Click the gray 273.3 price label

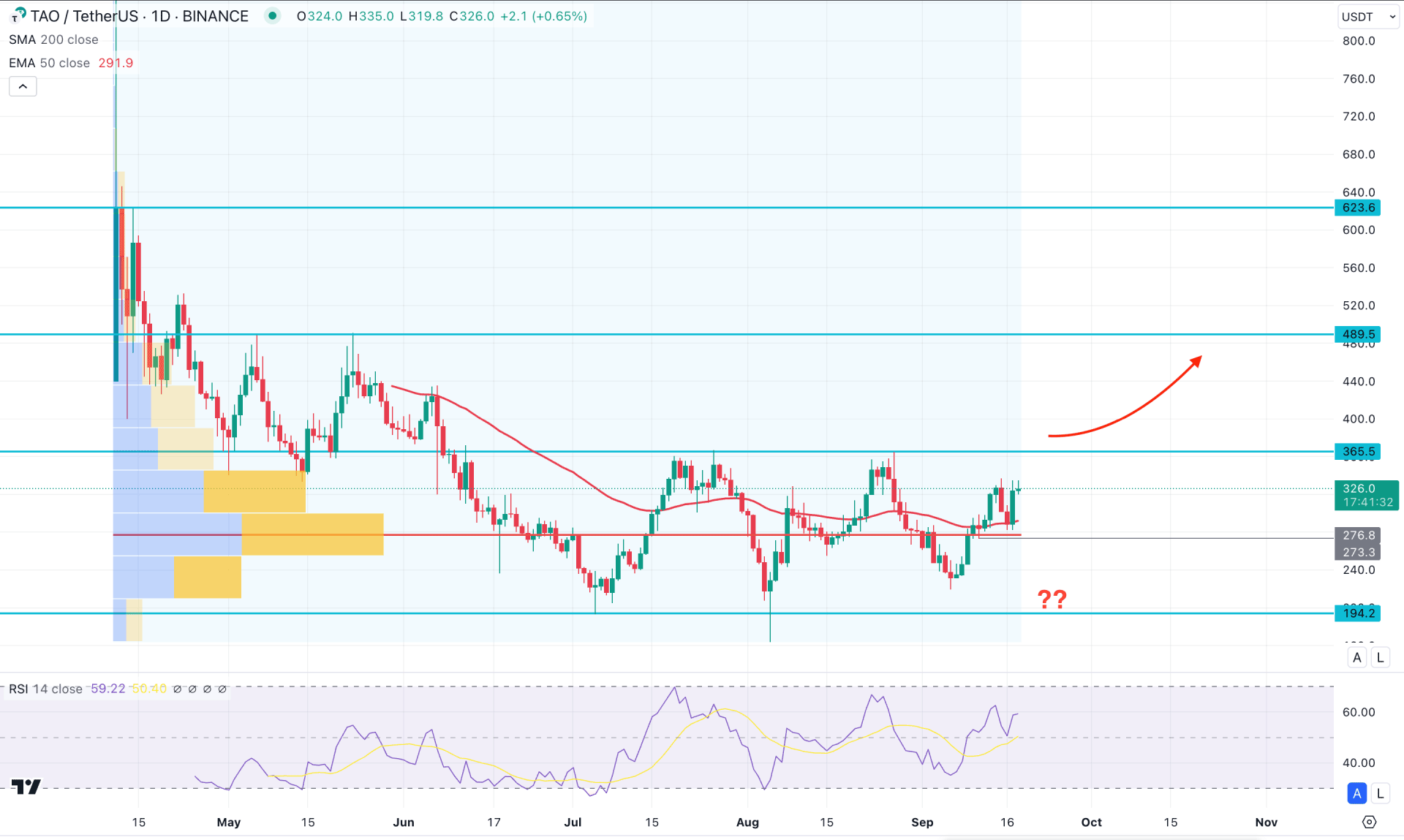click(x=1358, y=552)
